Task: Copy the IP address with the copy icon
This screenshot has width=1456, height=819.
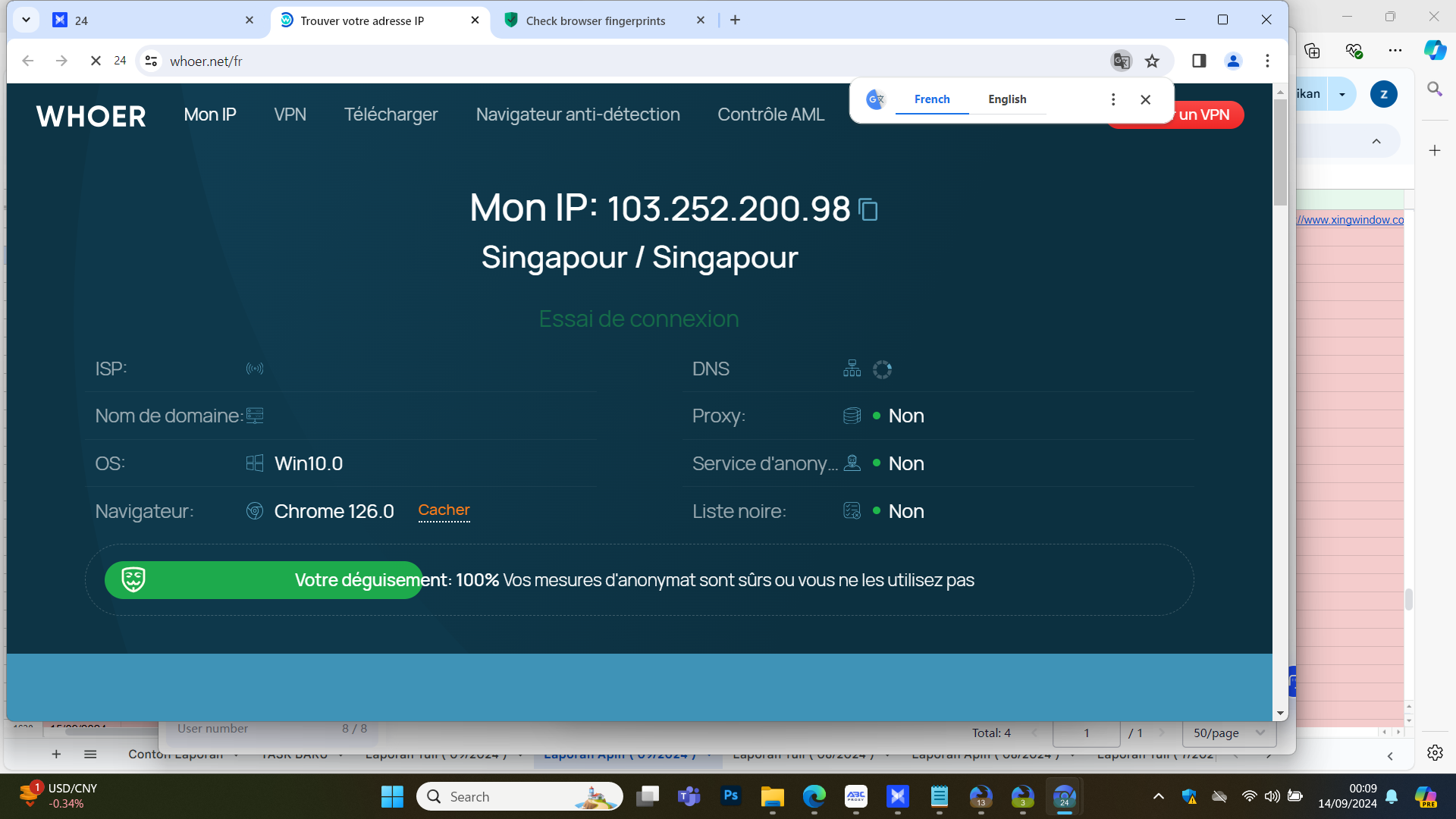Action: pyautogui.click(x=868, y=209)
